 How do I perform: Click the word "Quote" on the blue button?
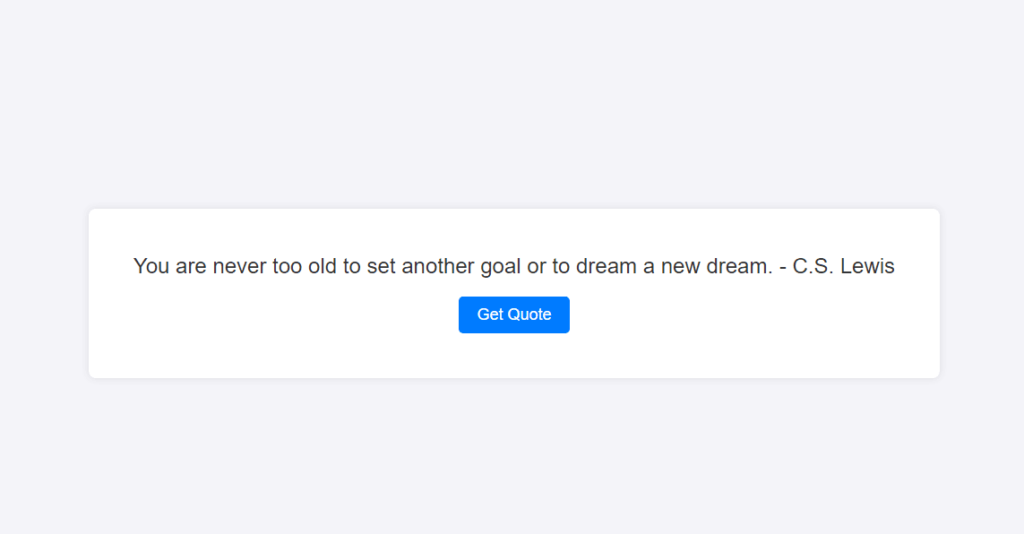point(529,315)
